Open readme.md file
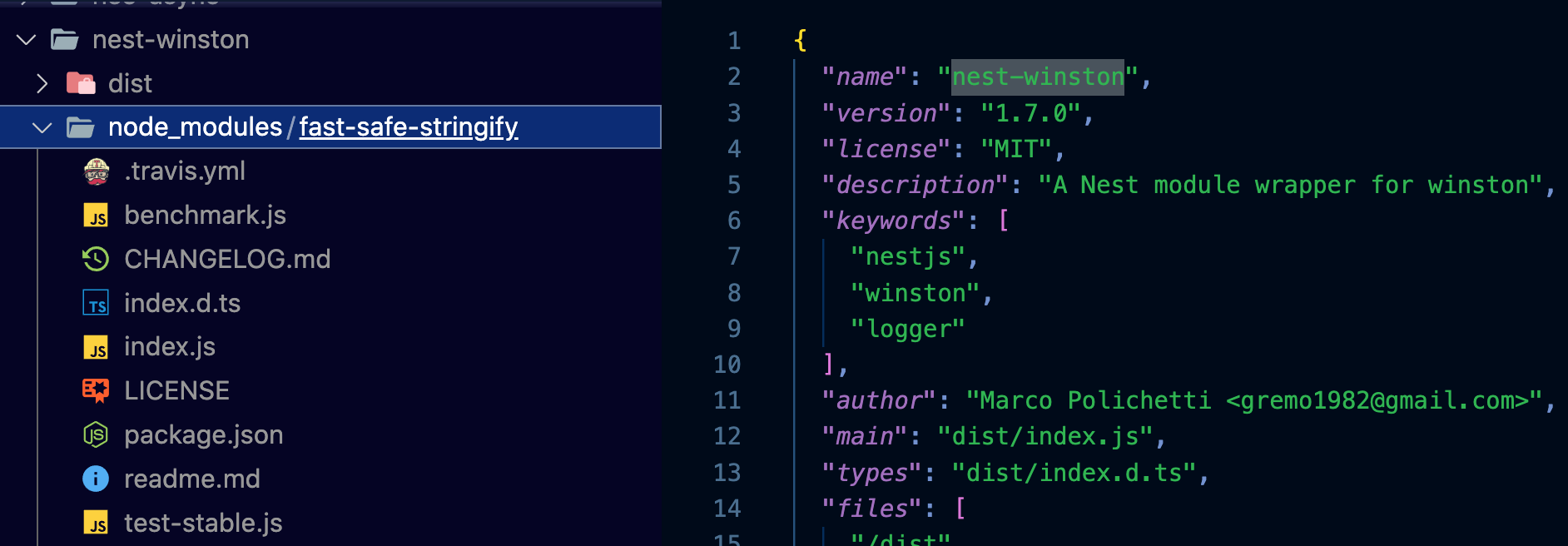The height and width of the screenshot is (546, 1568). pyautogui.click(x=192, y=479)
